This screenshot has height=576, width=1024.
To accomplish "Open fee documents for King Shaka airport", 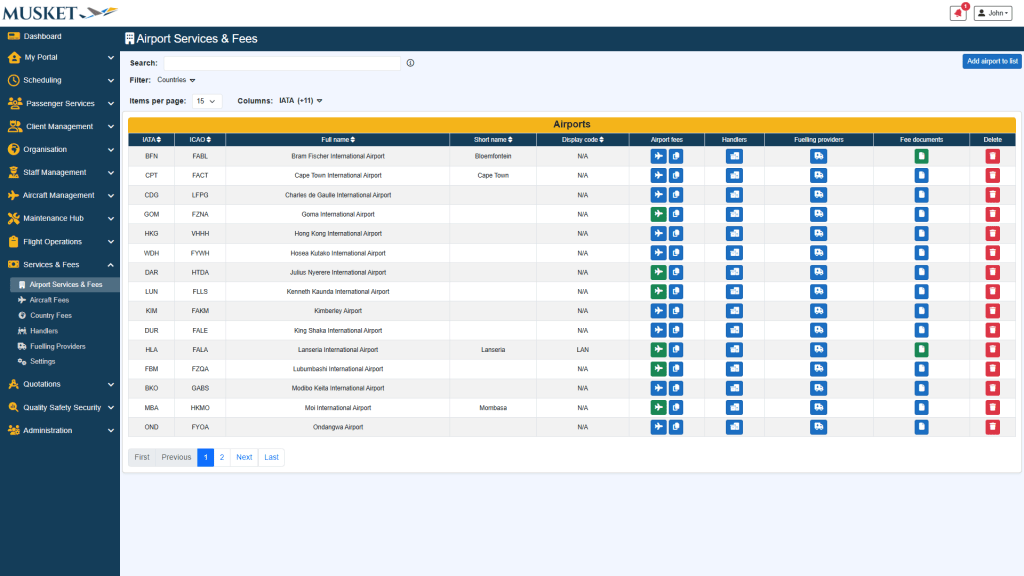I will coord(921,330).
